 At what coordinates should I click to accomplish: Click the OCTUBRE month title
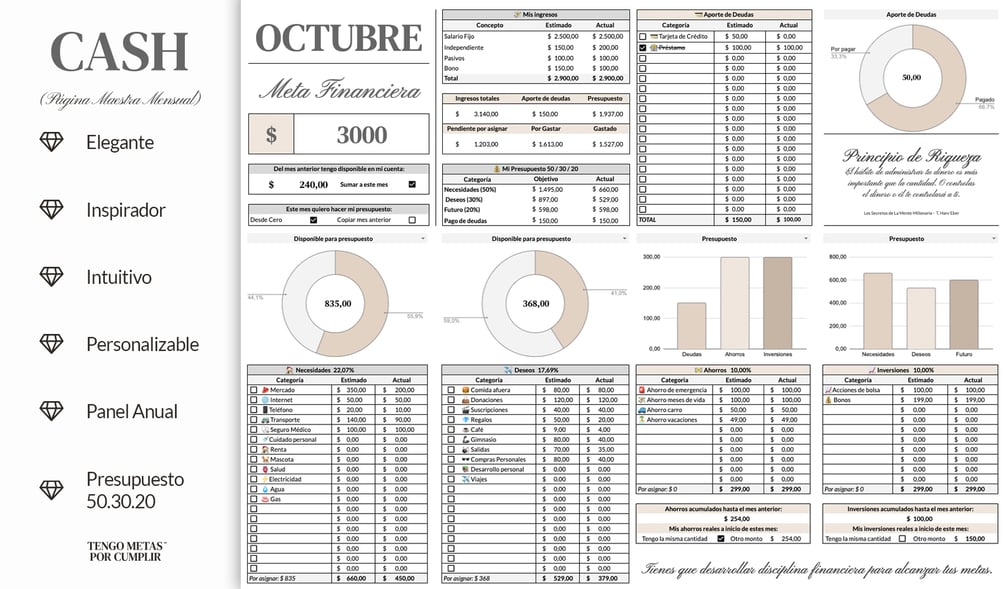tap(338, 38)
